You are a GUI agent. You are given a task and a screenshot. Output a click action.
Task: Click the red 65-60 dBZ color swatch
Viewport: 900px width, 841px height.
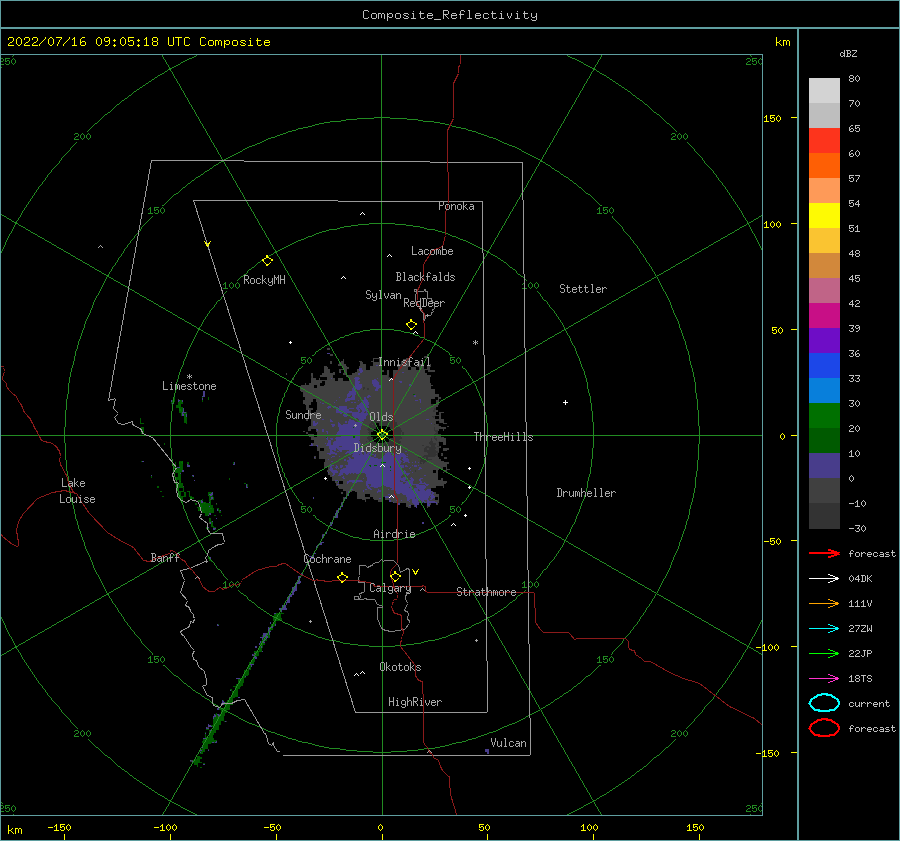(x=824, y=141)
